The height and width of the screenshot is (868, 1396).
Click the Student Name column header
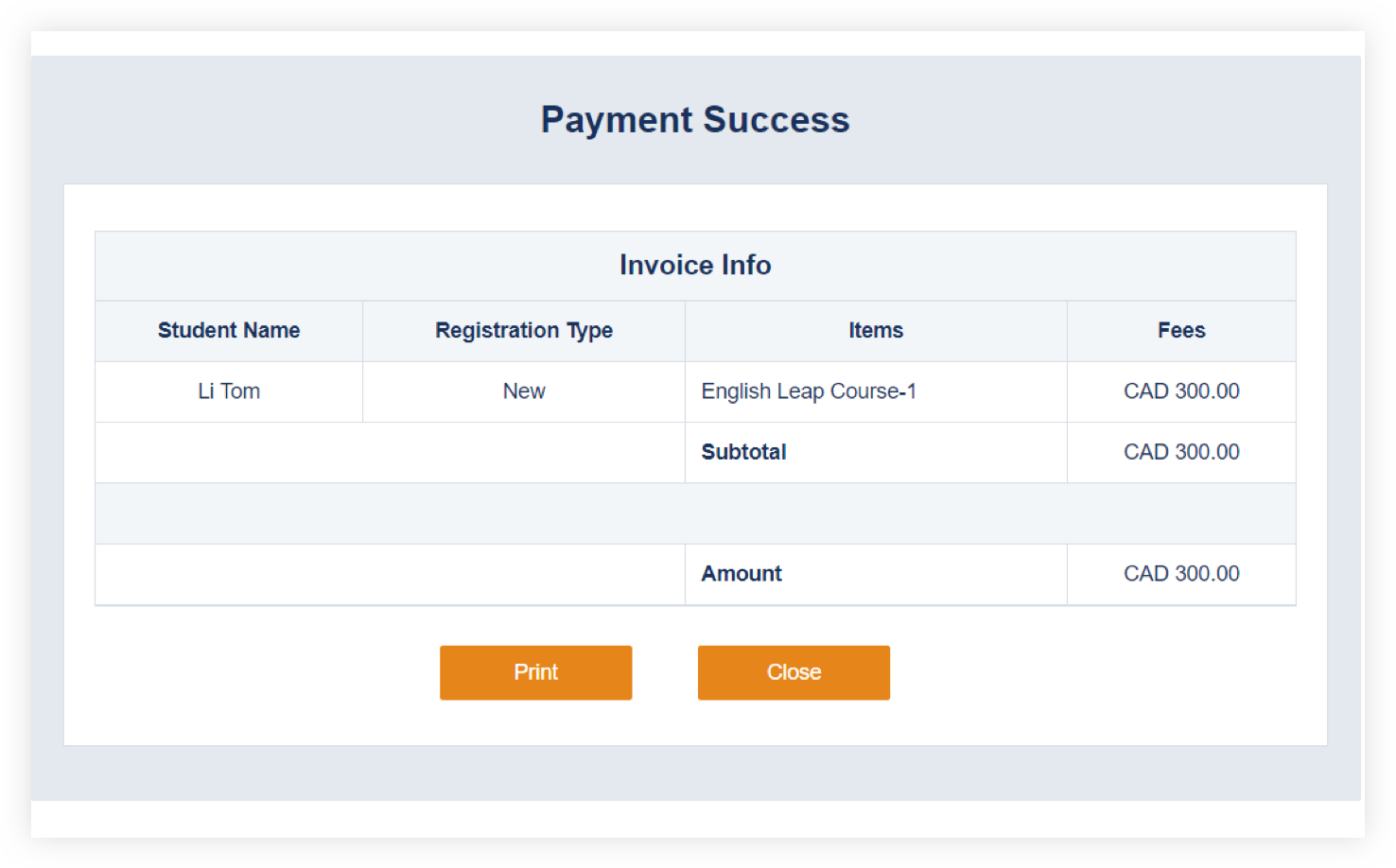[x=229, y=330]
